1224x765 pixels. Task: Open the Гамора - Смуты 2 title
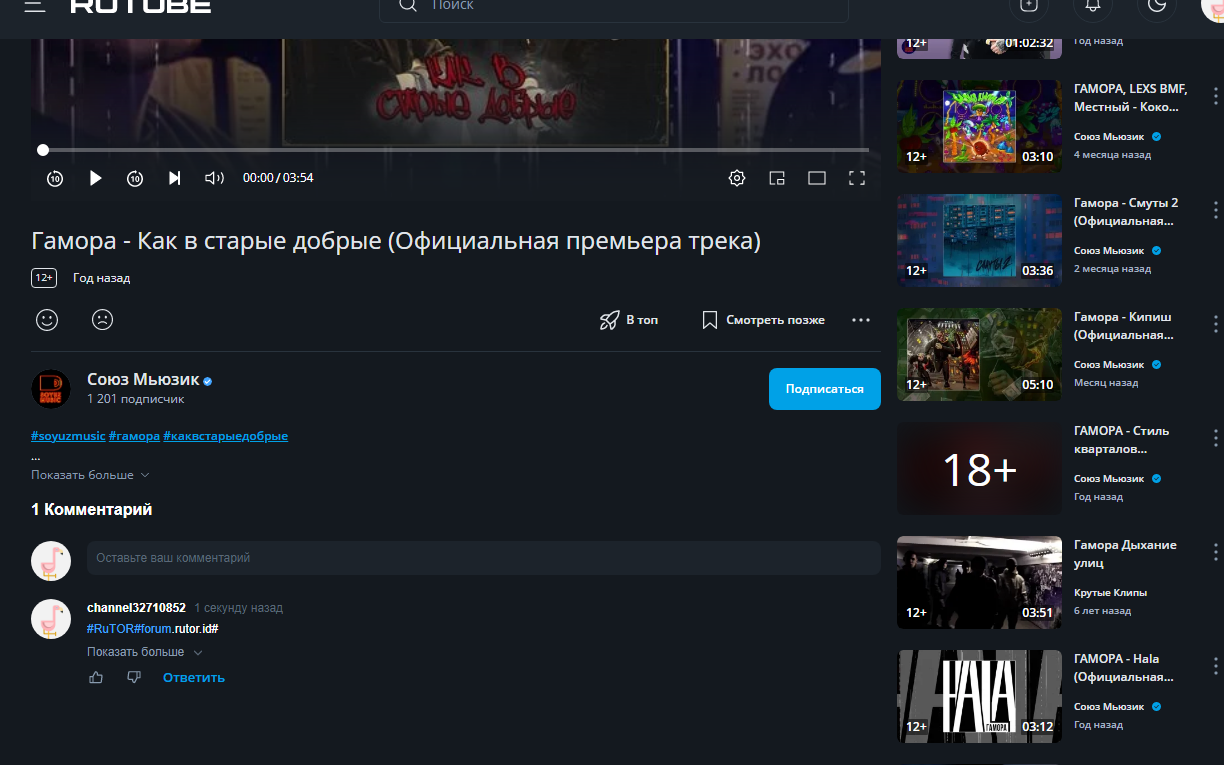[x=1126, y=212]
